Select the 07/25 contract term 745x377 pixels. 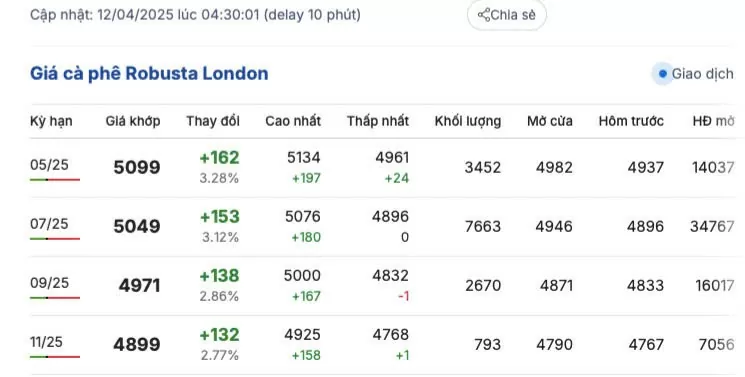pyautogui.click(x=49, y=224)
